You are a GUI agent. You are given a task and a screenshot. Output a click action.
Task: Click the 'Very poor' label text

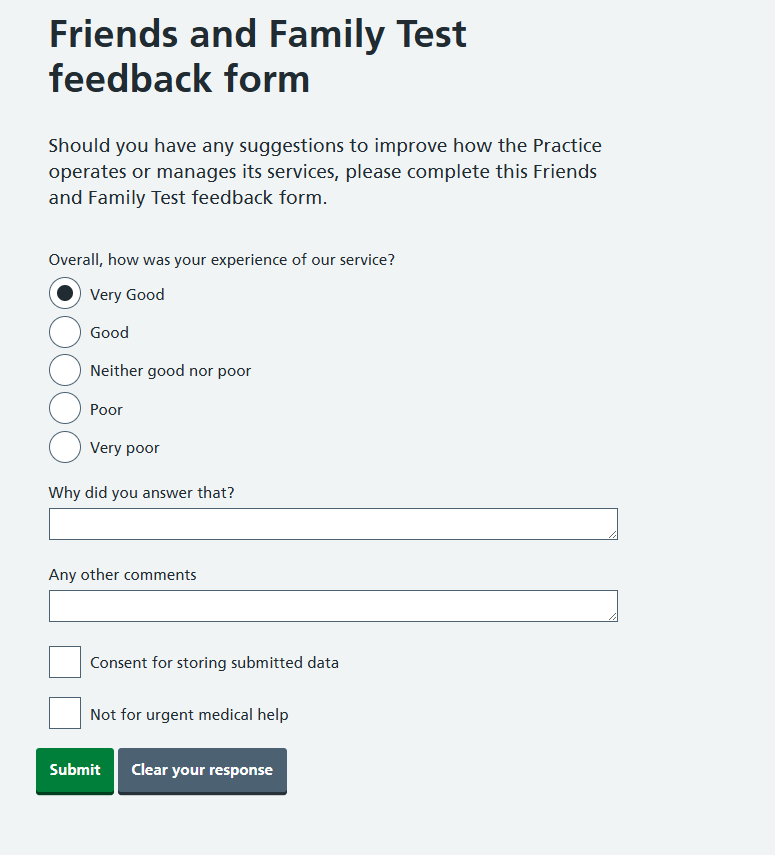124,448
